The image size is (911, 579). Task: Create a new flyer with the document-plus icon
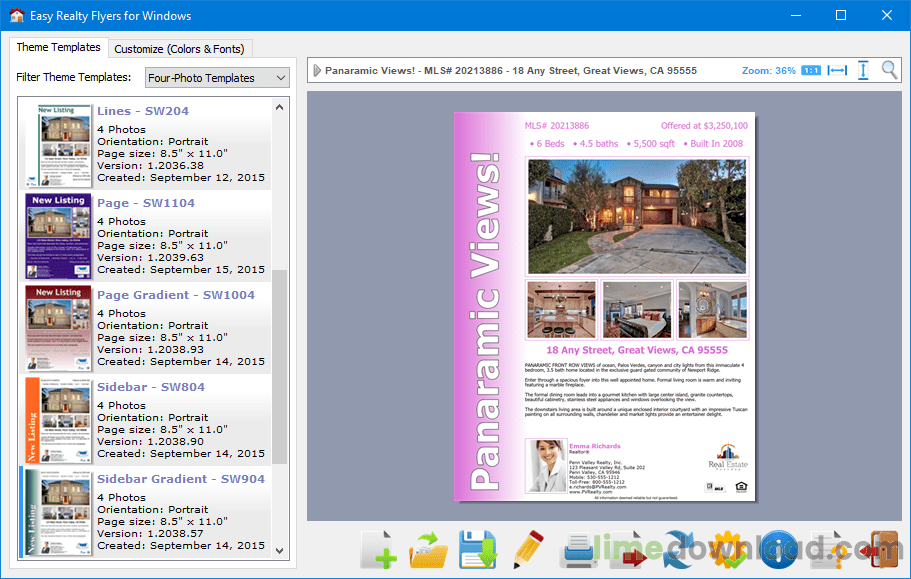pos(379,549)
